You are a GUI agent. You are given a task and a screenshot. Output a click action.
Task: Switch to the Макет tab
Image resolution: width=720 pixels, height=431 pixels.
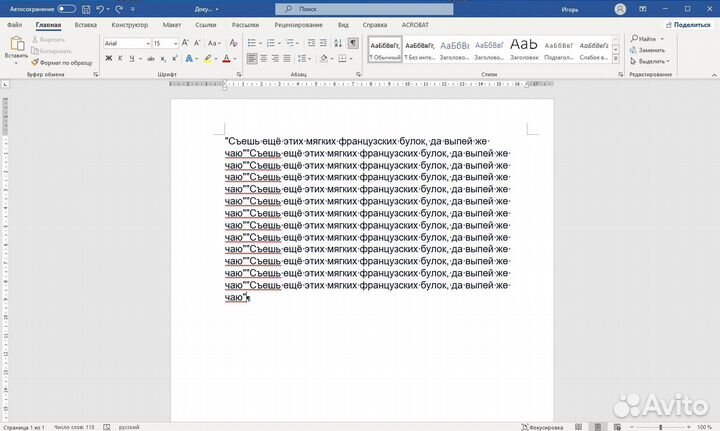[172, 25]
